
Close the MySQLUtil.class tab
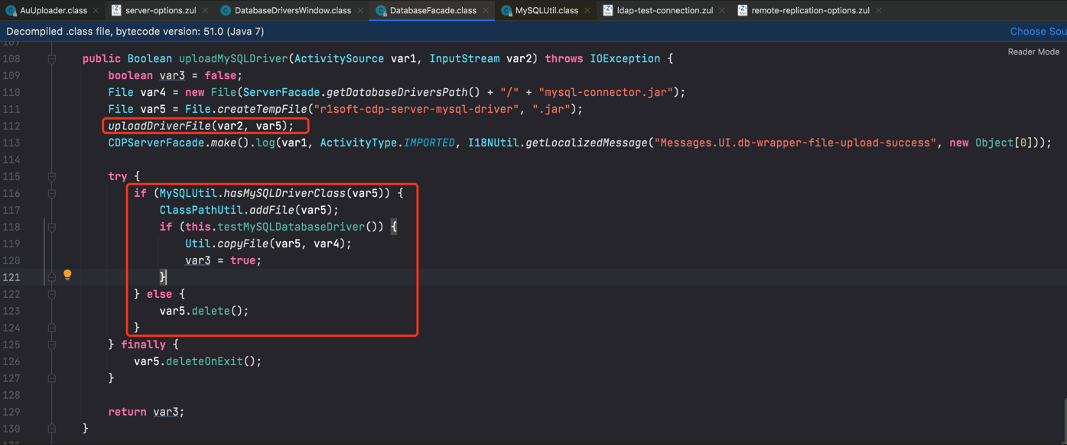[x=585, y=11]
